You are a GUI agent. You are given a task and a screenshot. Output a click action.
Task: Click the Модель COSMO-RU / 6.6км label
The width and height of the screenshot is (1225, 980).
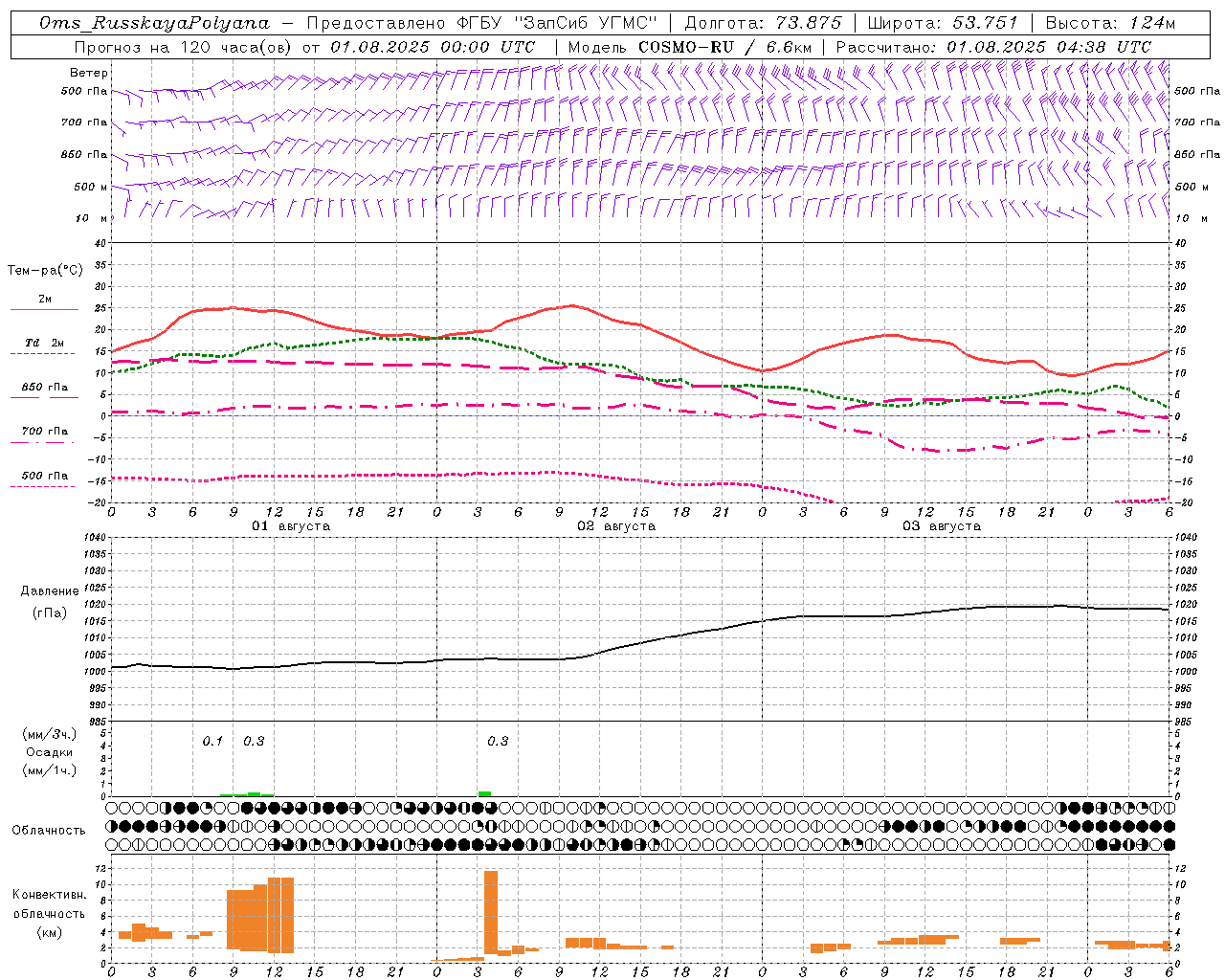[690, 47]
